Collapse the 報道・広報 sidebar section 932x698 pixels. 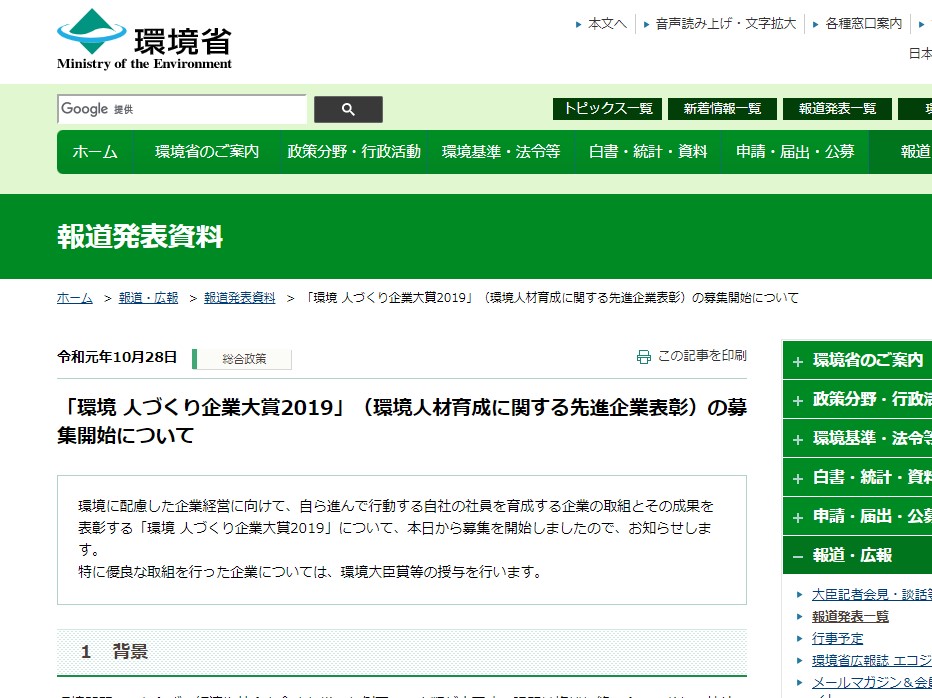pos(797,556)
